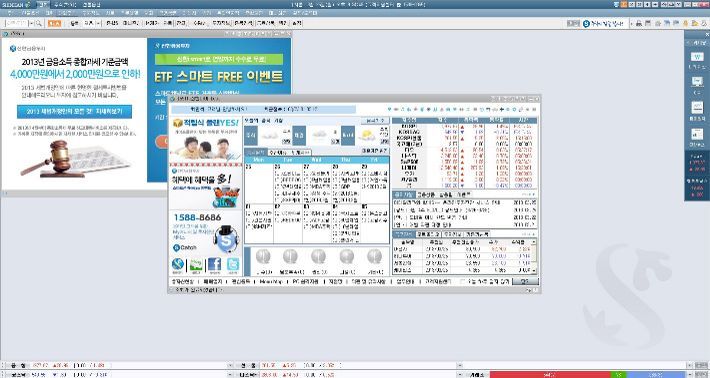Select the Wed column header in calendar
This screenshot has height=378, width=710.
pos(316,160)
